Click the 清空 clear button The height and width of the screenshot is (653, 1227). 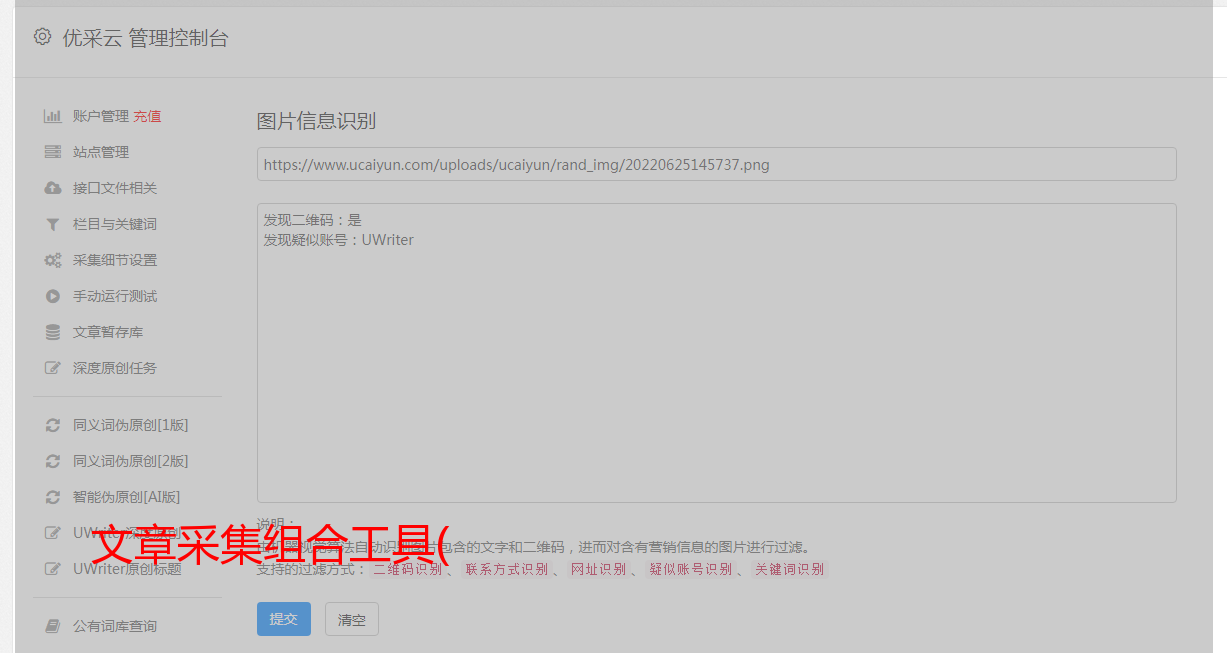click(352, 619)
